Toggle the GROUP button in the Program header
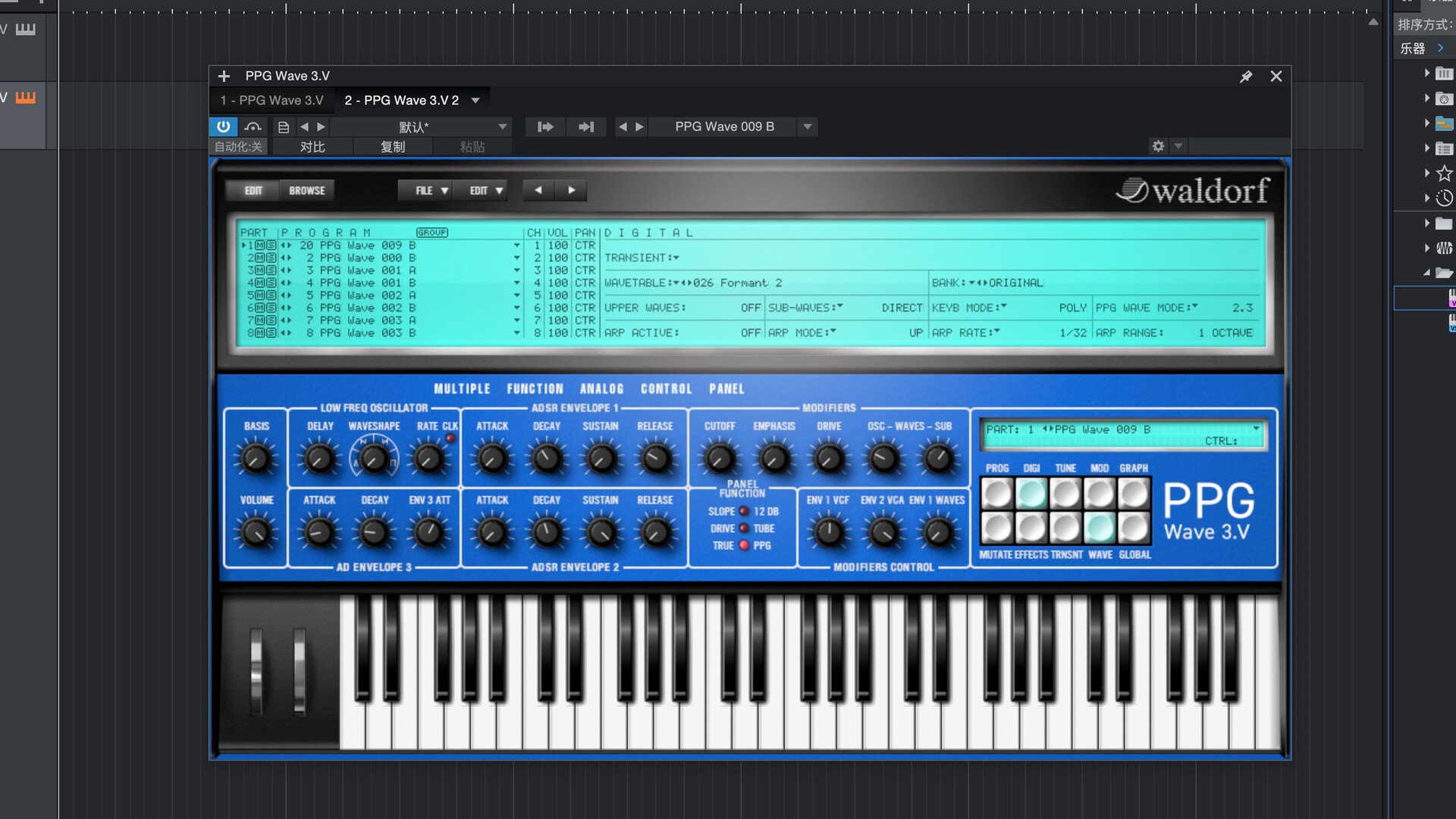The width and height of the screenshot is (1456, 819). 431,233
